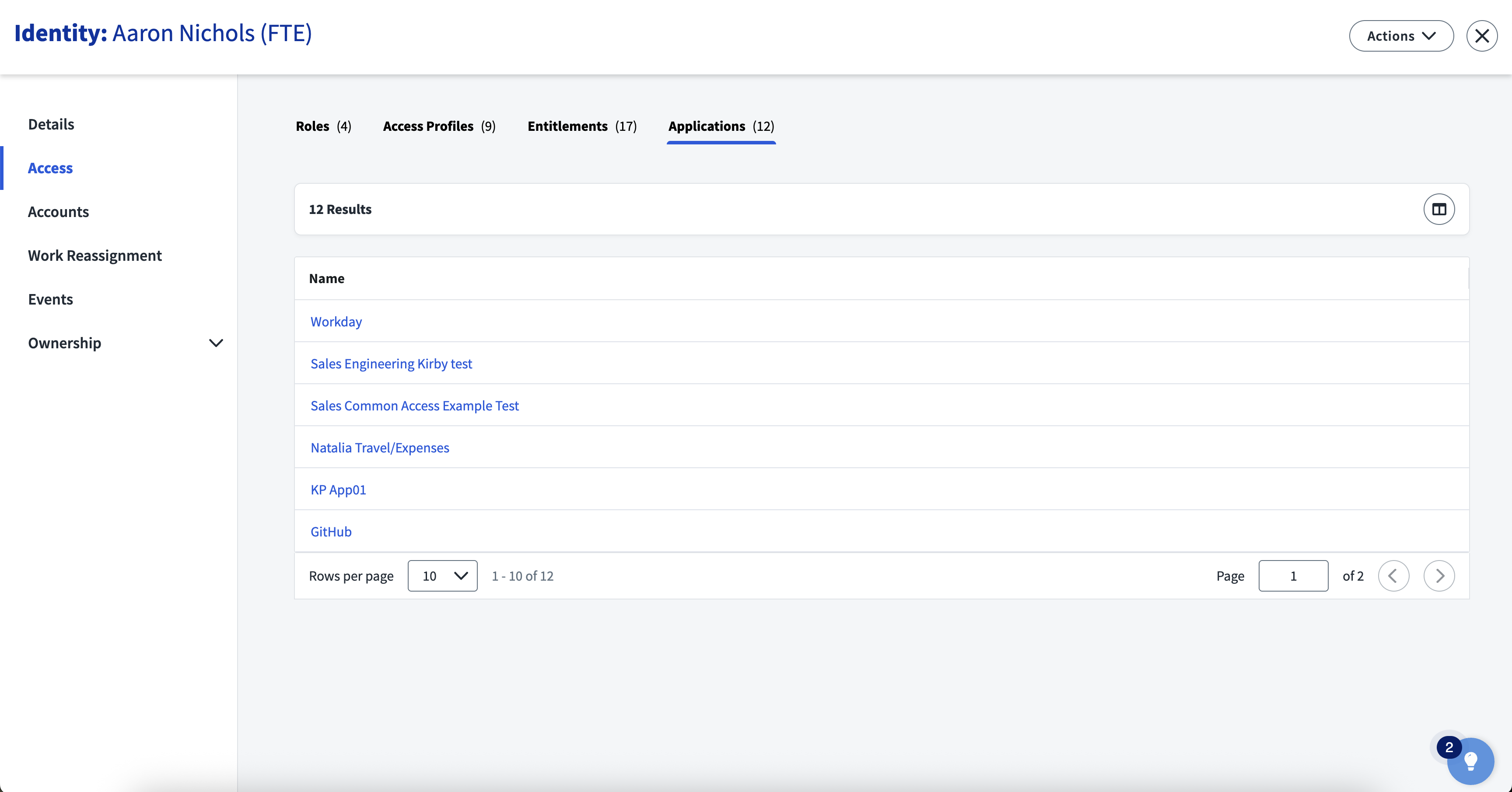Open the Rows per page dropdown
The height and width of the screenshot is (792, 1512).
[x=442, y=576]
